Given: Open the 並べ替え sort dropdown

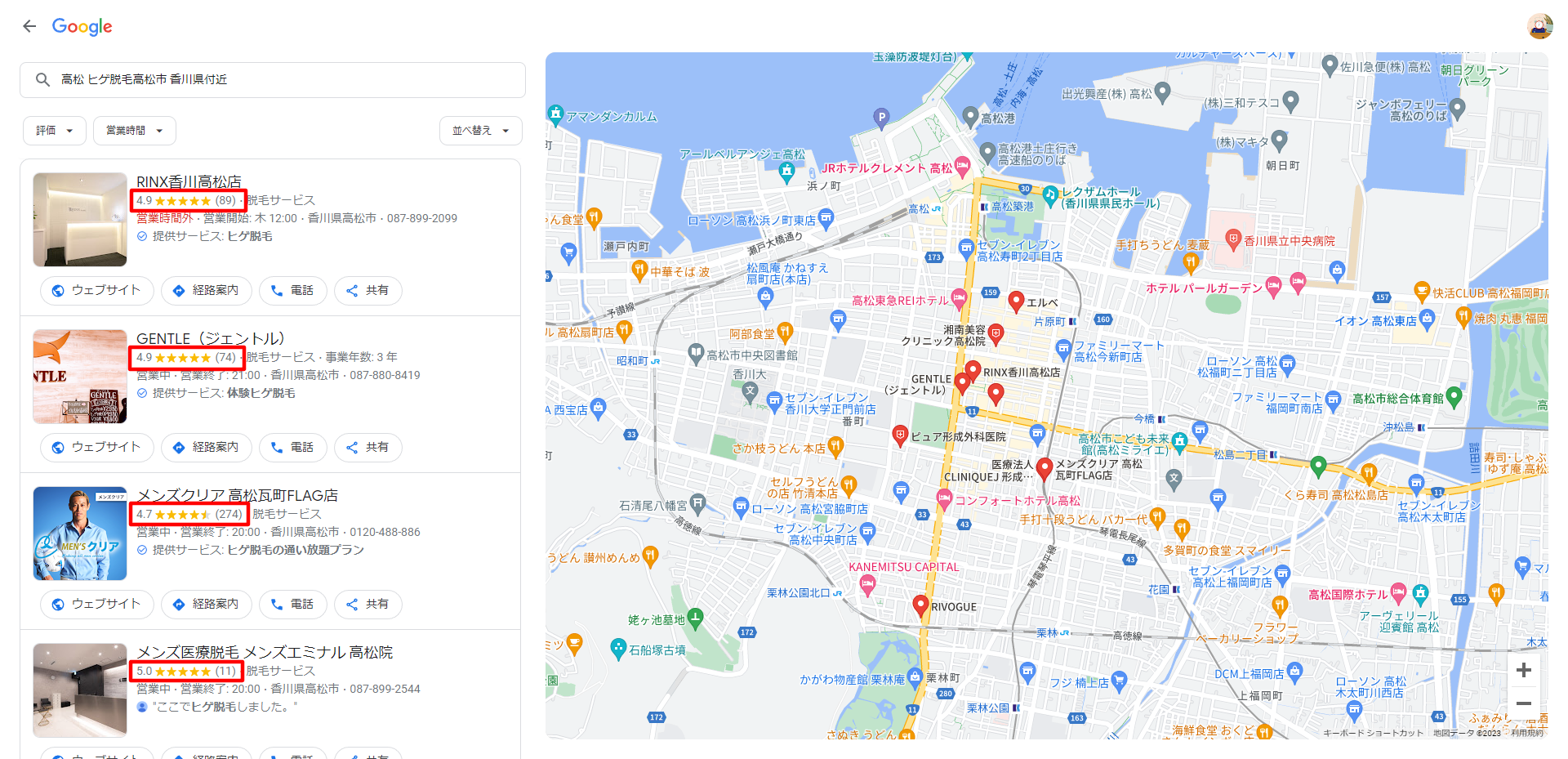Looking at the screenshot, I should 481,131.
